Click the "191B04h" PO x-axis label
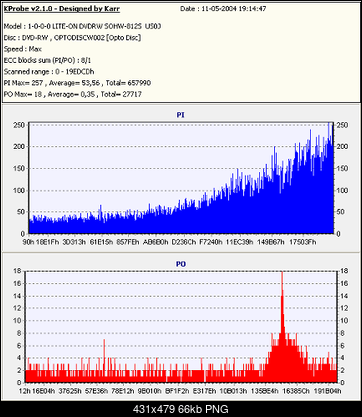 pos(327,391)
